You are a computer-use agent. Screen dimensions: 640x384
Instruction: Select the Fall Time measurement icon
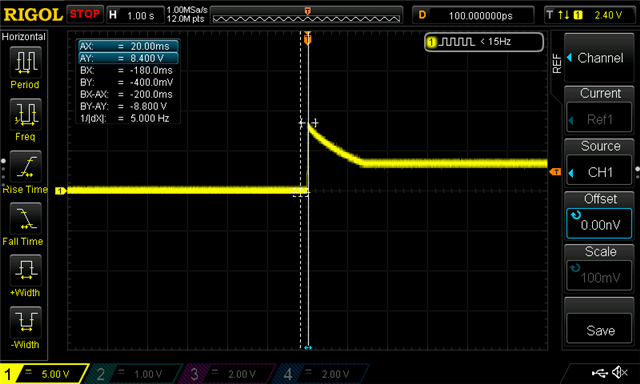click(25, 218)
